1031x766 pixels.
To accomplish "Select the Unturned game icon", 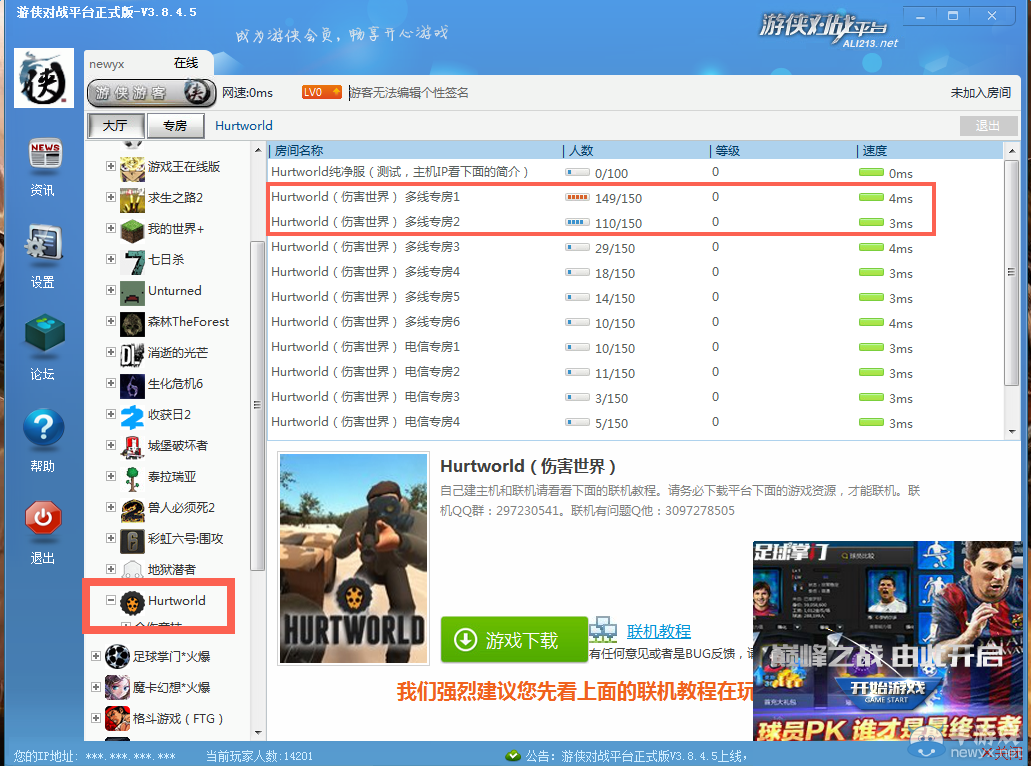I will tap(132, 292).
